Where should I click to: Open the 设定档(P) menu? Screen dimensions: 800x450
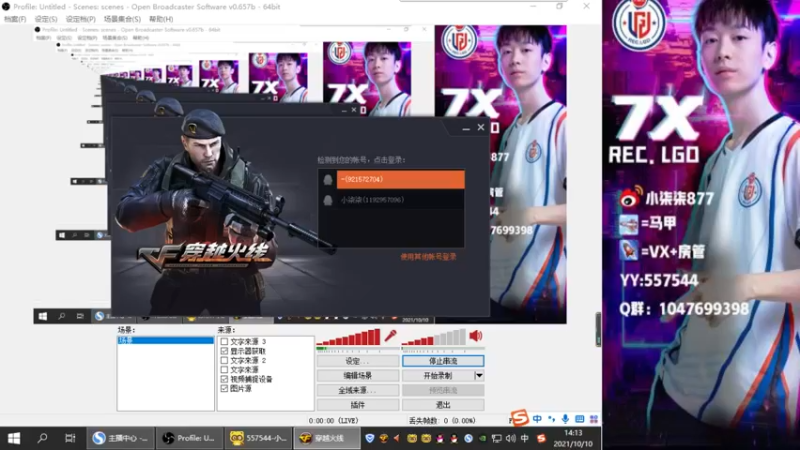tap(81, 19)
